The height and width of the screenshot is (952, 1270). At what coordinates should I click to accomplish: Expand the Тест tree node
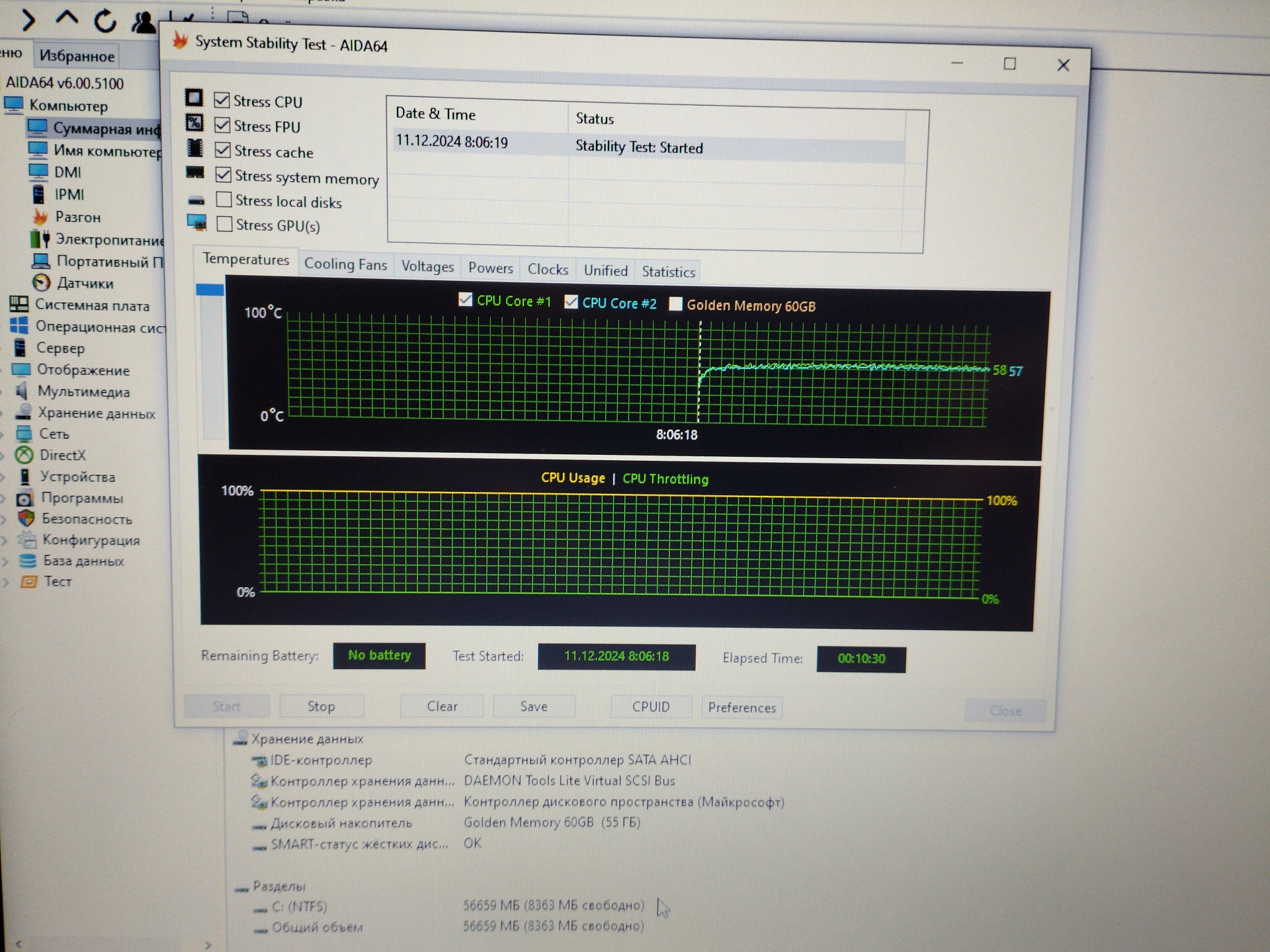coord(6,582)
